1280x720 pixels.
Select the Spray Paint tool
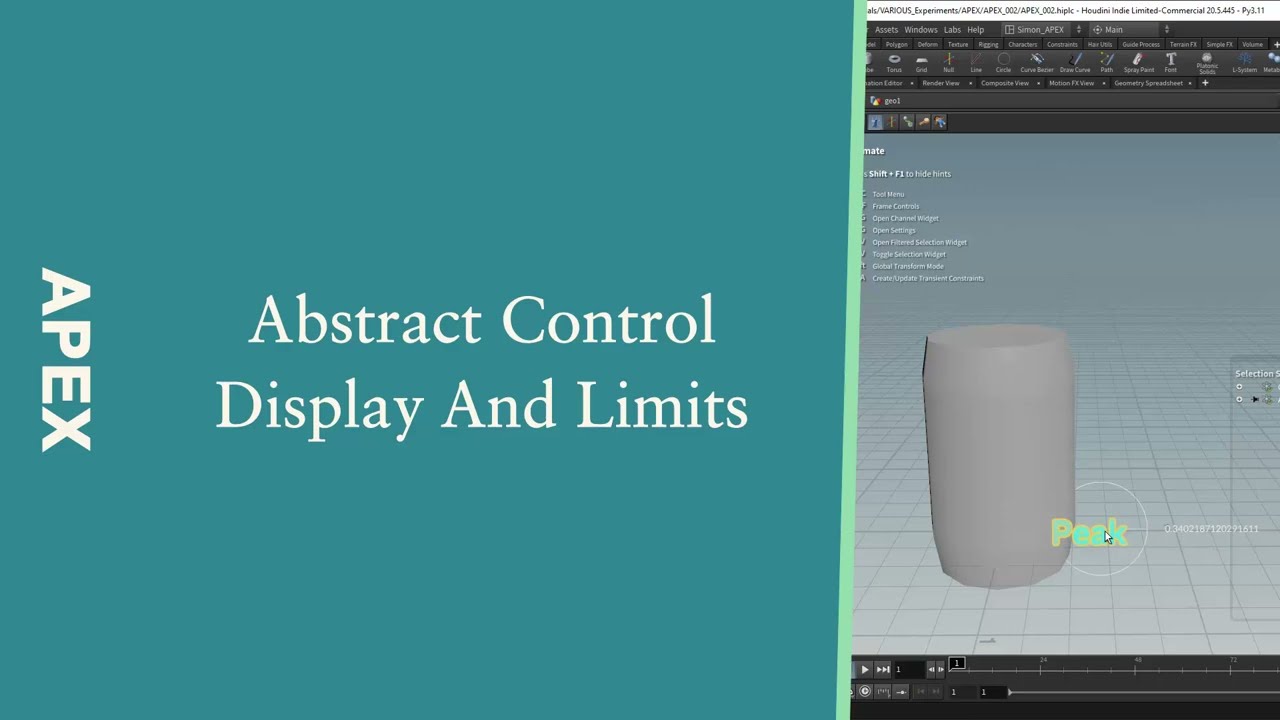point(1139,62)
